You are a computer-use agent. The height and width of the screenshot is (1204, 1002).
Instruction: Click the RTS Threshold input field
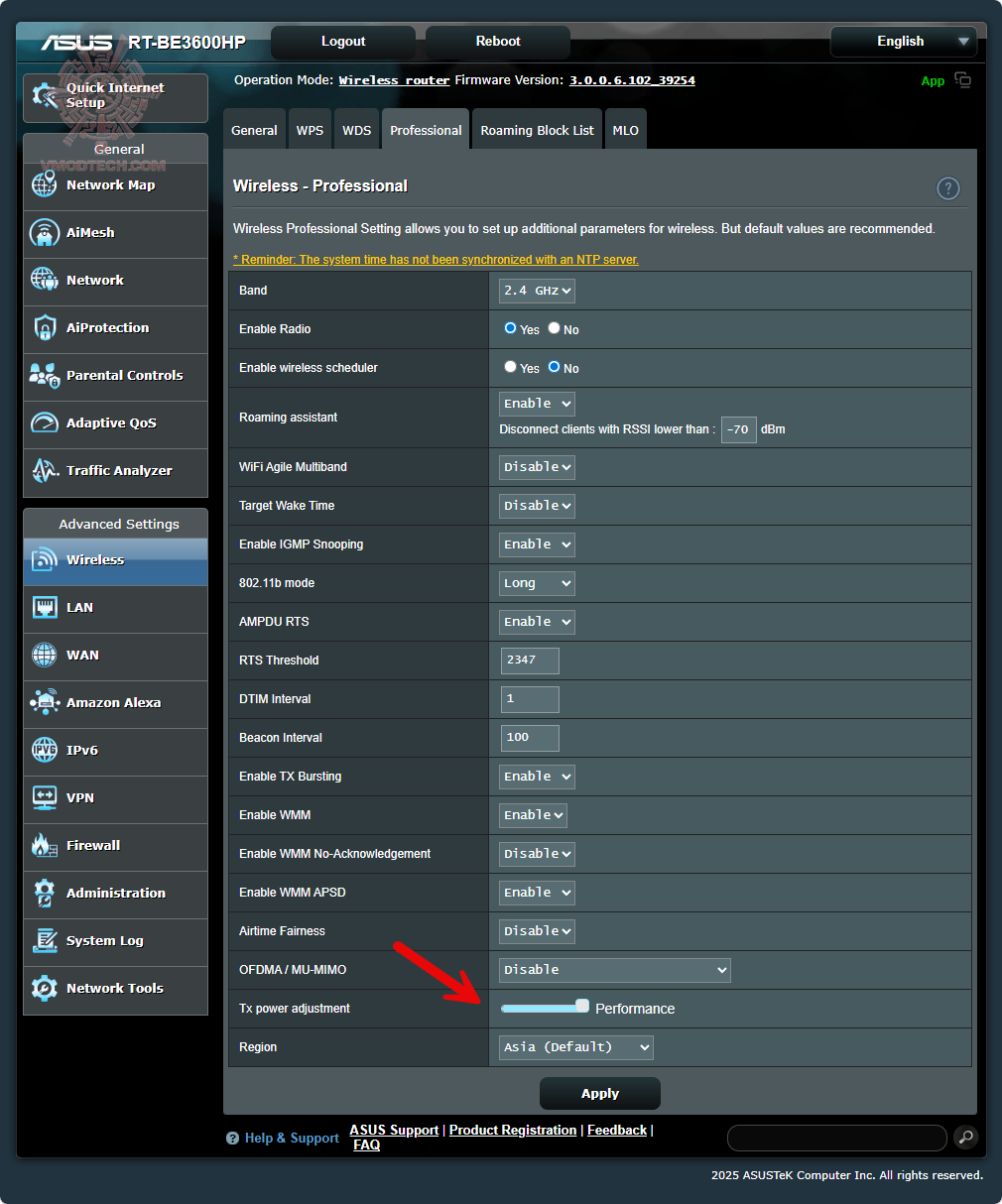coord(530,661)
